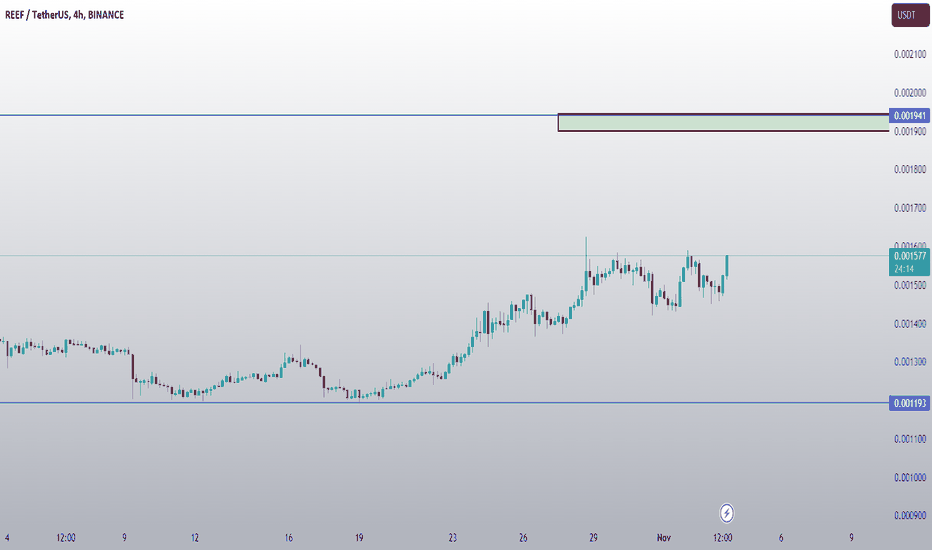Click the 0.001800 price axis label

click(910, 169)
